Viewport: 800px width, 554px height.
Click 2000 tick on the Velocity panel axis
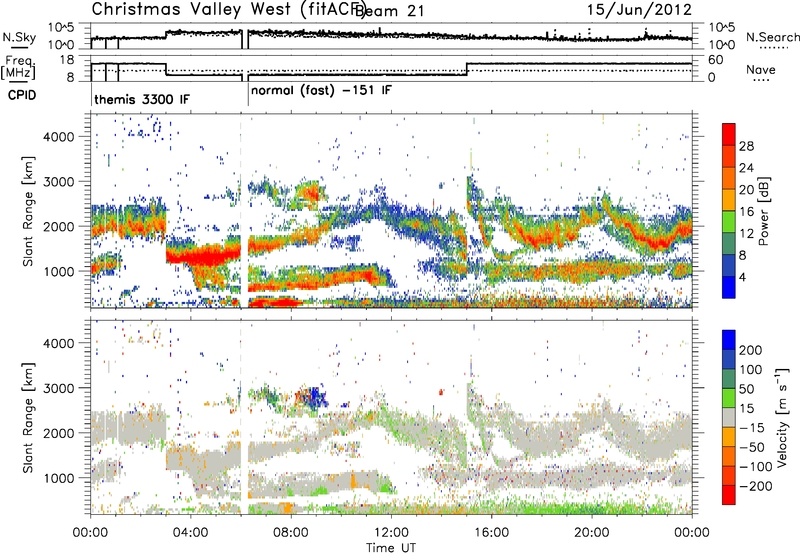(x=58, y=433)
